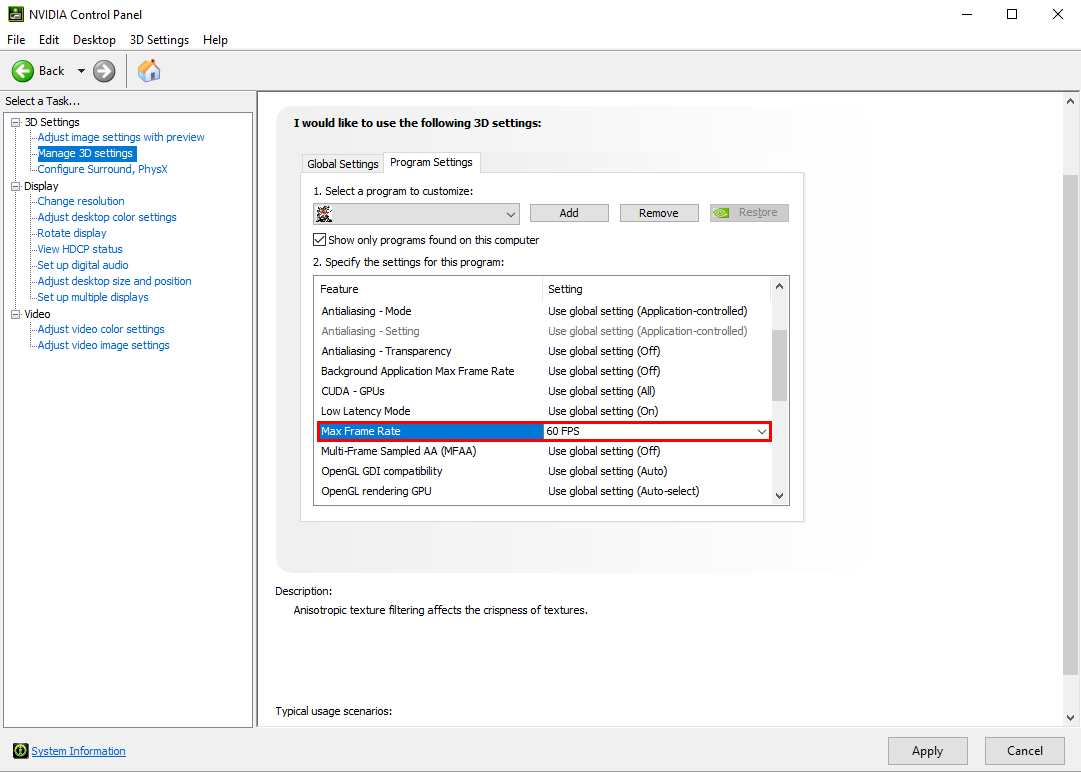Open Adjust desktop color settings
Image resolution: width=1081 pixels, height=773 pixels.
tap(107, 217)
